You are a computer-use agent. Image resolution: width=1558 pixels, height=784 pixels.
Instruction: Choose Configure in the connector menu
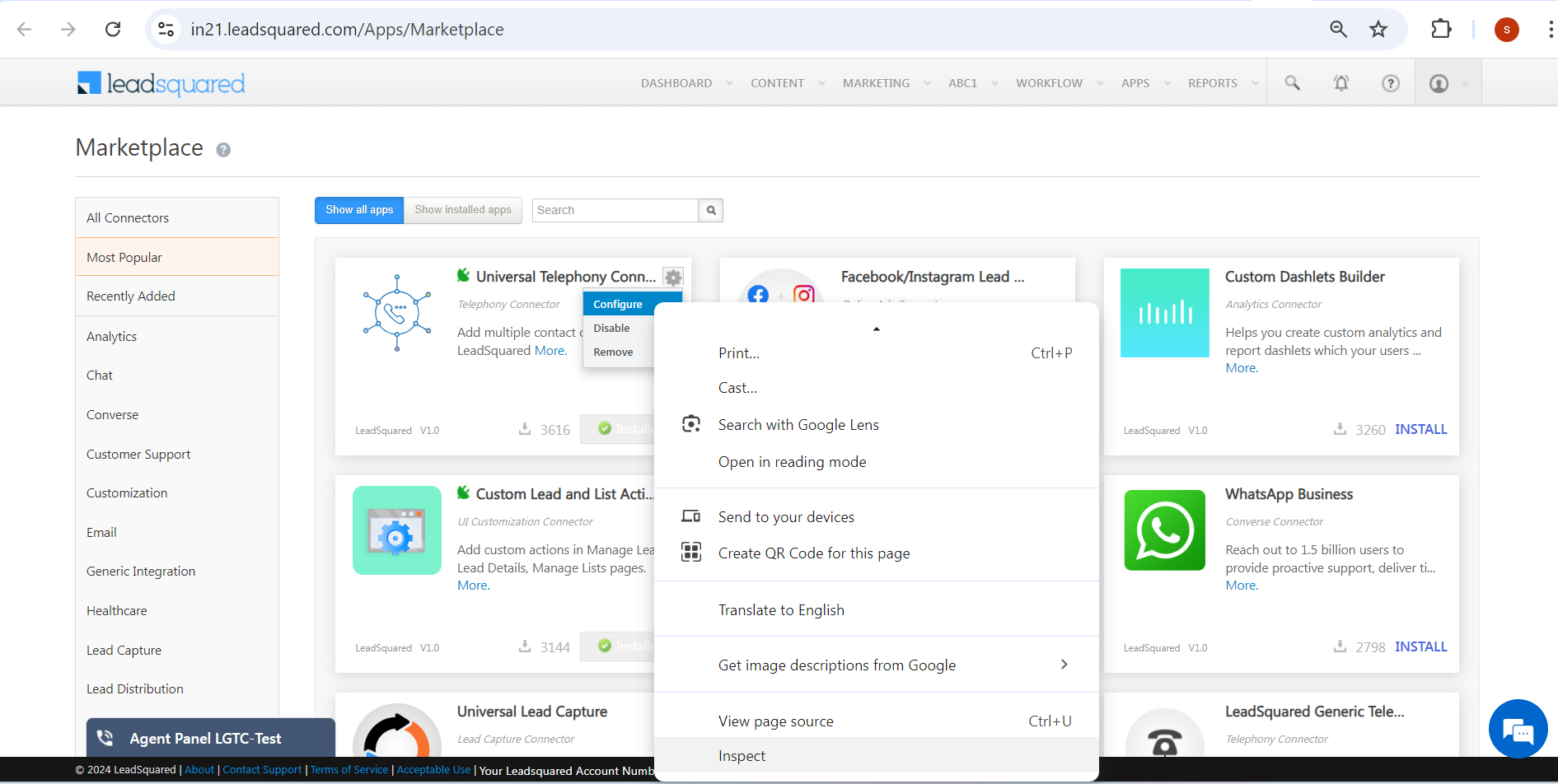click(618, 305)
